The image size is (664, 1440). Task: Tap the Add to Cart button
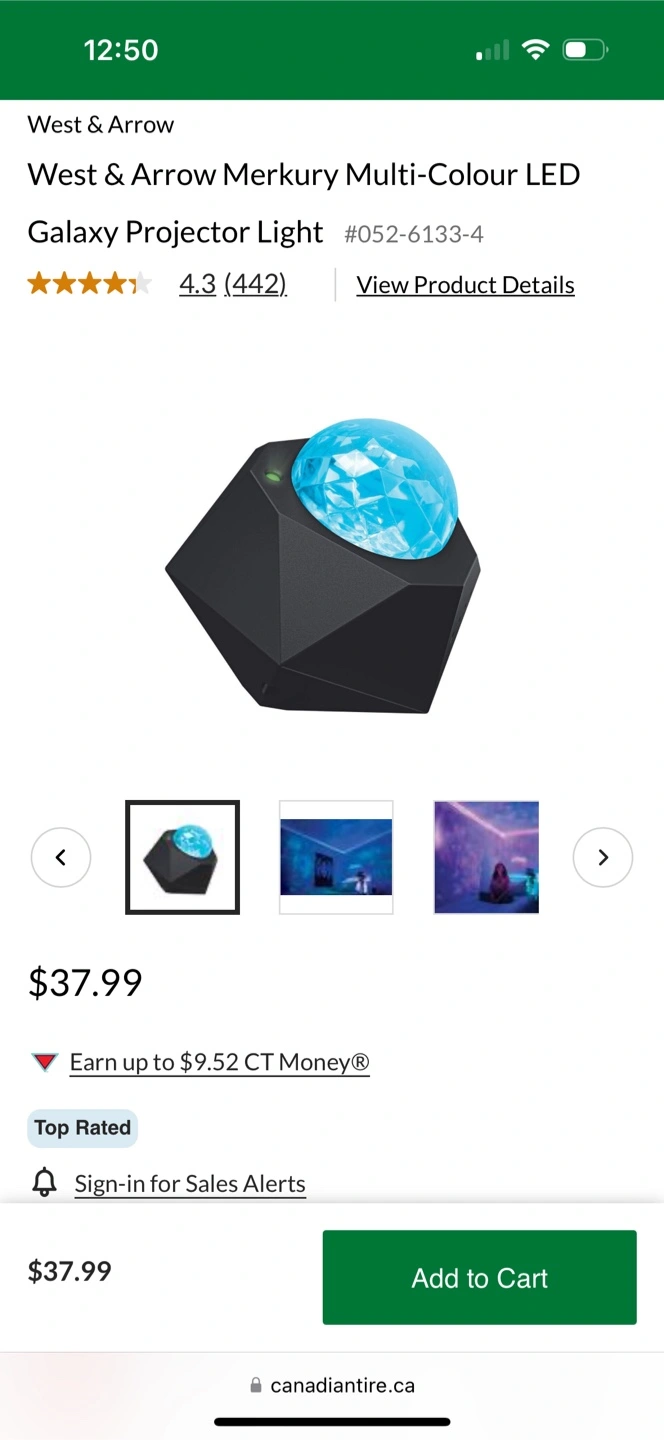pos(480,1277)
